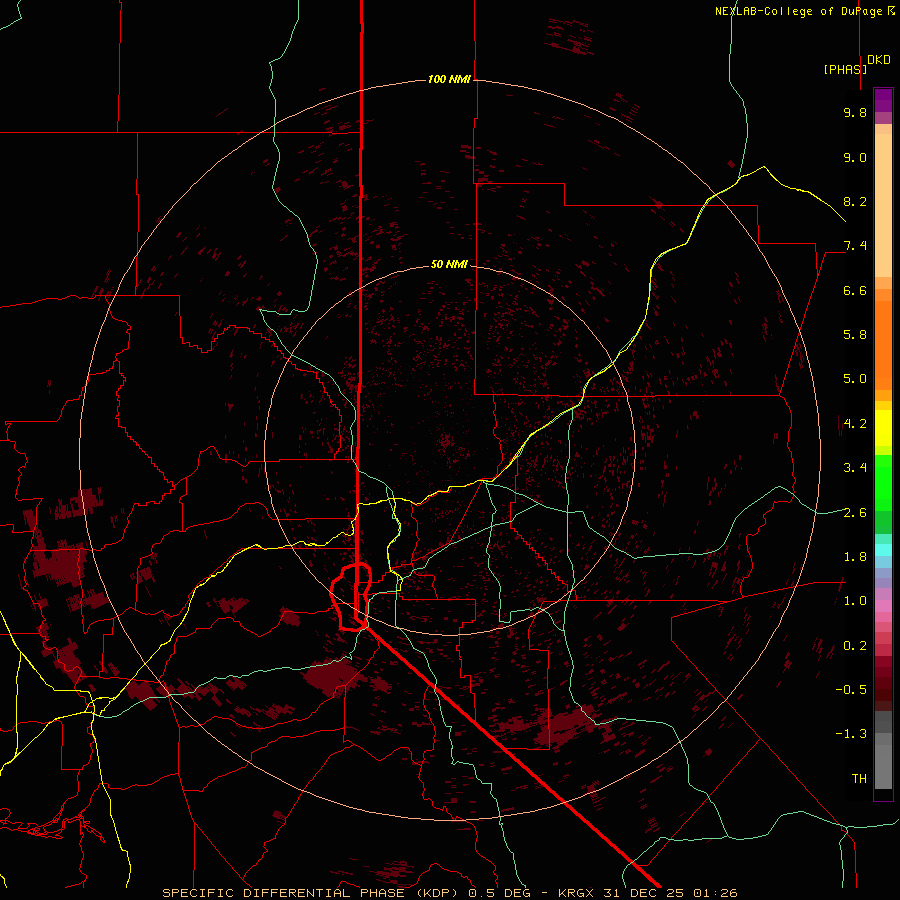Click the 1.0 colorbar value

pos(855,601)
